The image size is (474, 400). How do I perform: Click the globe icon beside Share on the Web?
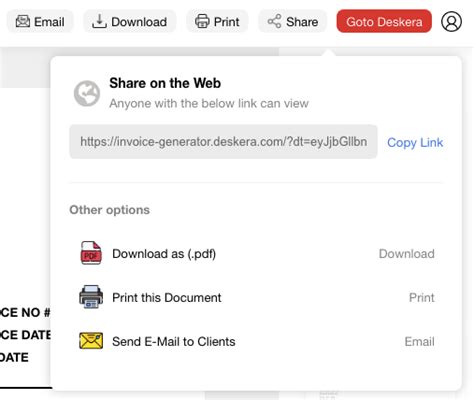coord(87,93)
